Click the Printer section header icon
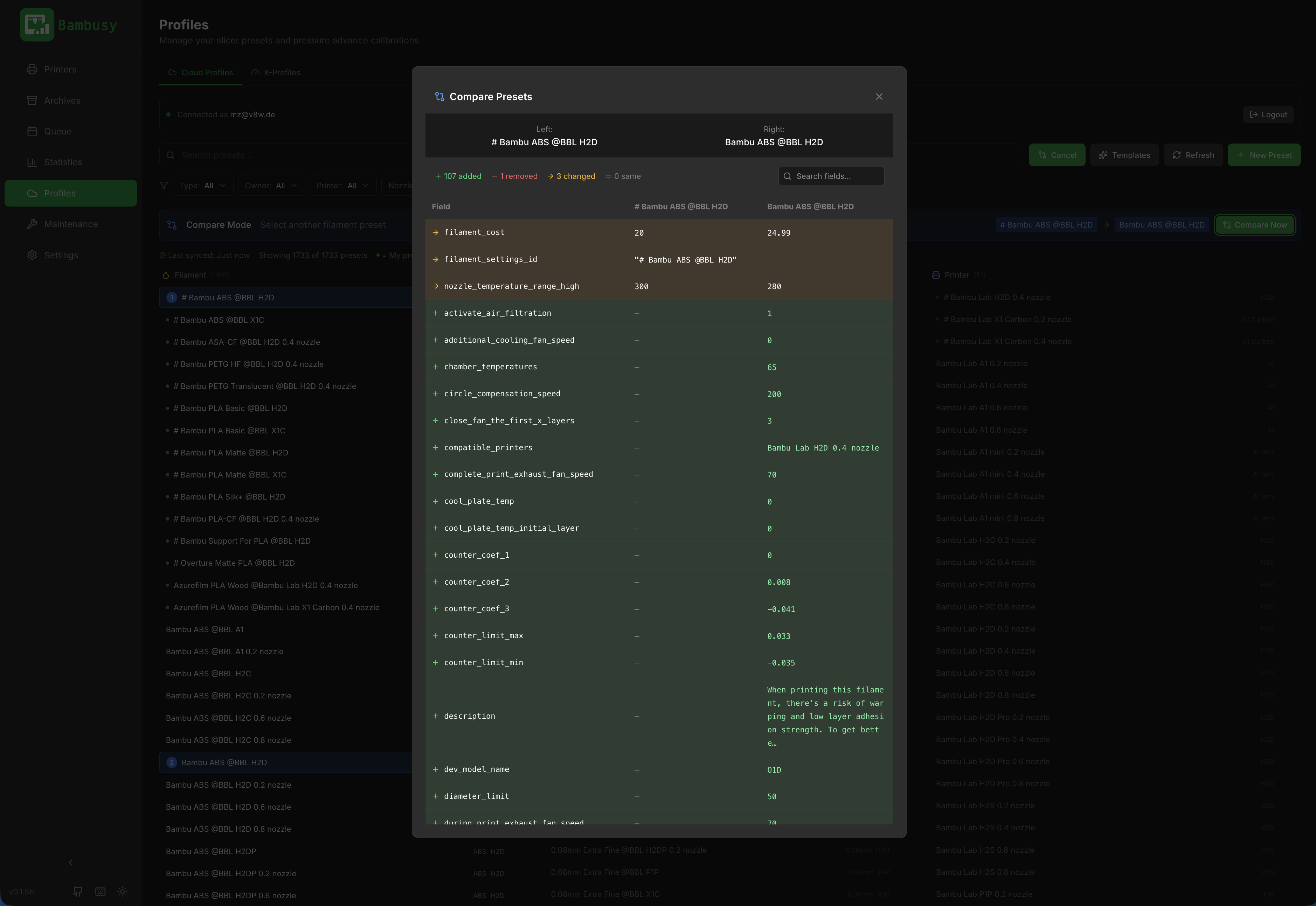The image size is (1316, 906). coord(936,275)
